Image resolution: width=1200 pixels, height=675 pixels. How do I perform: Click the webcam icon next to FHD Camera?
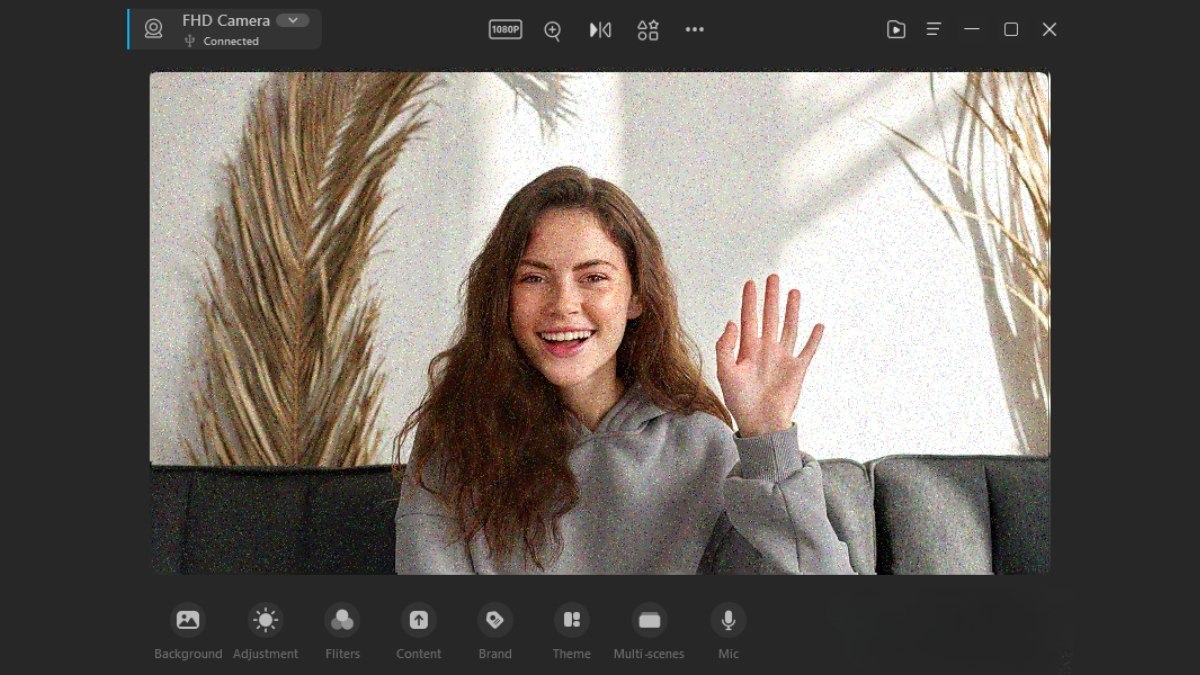[153, 29]
